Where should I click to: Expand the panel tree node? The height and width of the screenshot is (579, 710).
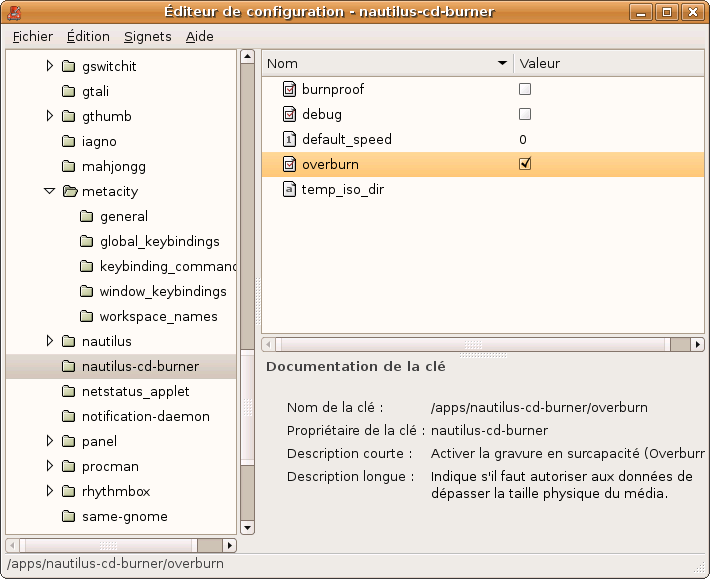[50, 441]
